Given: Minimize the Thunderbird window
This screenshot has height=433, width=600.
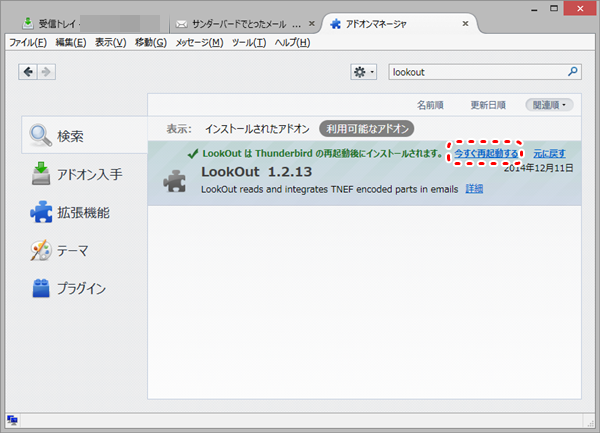Looking at the screenshot, I should point(534,8).
